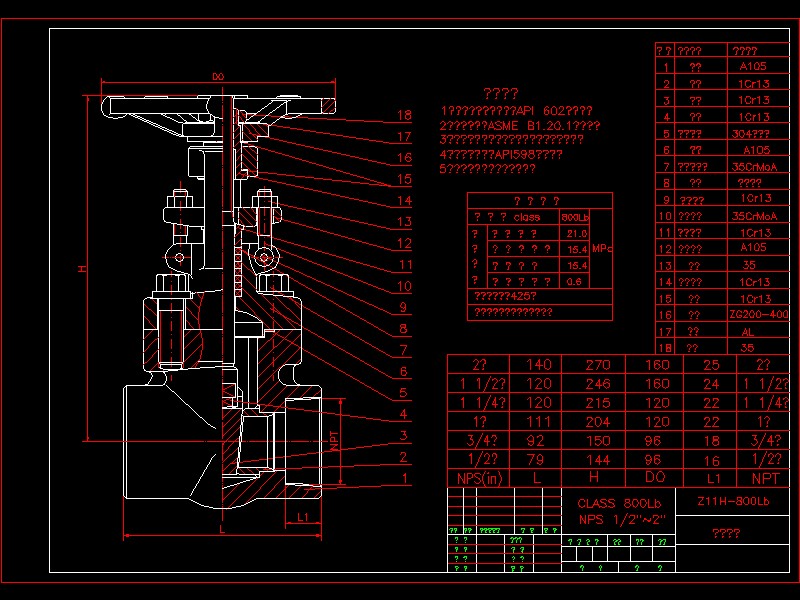Click the note line containing API 602
The height and width of the screenshot is (600, 800).
coord(516,111)
